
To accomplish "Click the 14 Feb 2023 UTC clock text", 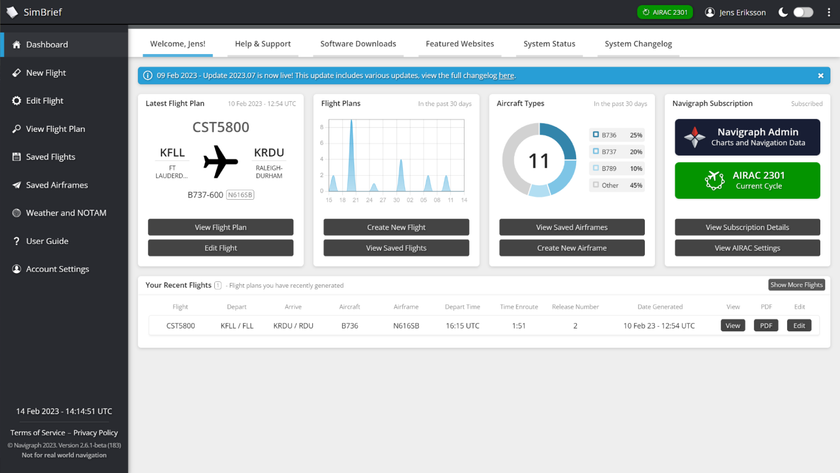I will point(64,411).
